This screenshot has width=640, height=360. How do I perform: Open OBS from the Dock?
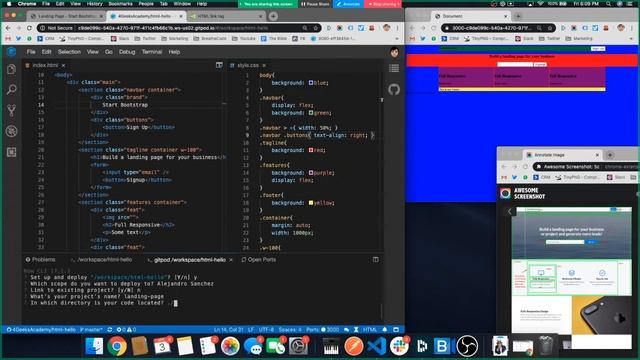pos(467,346)
